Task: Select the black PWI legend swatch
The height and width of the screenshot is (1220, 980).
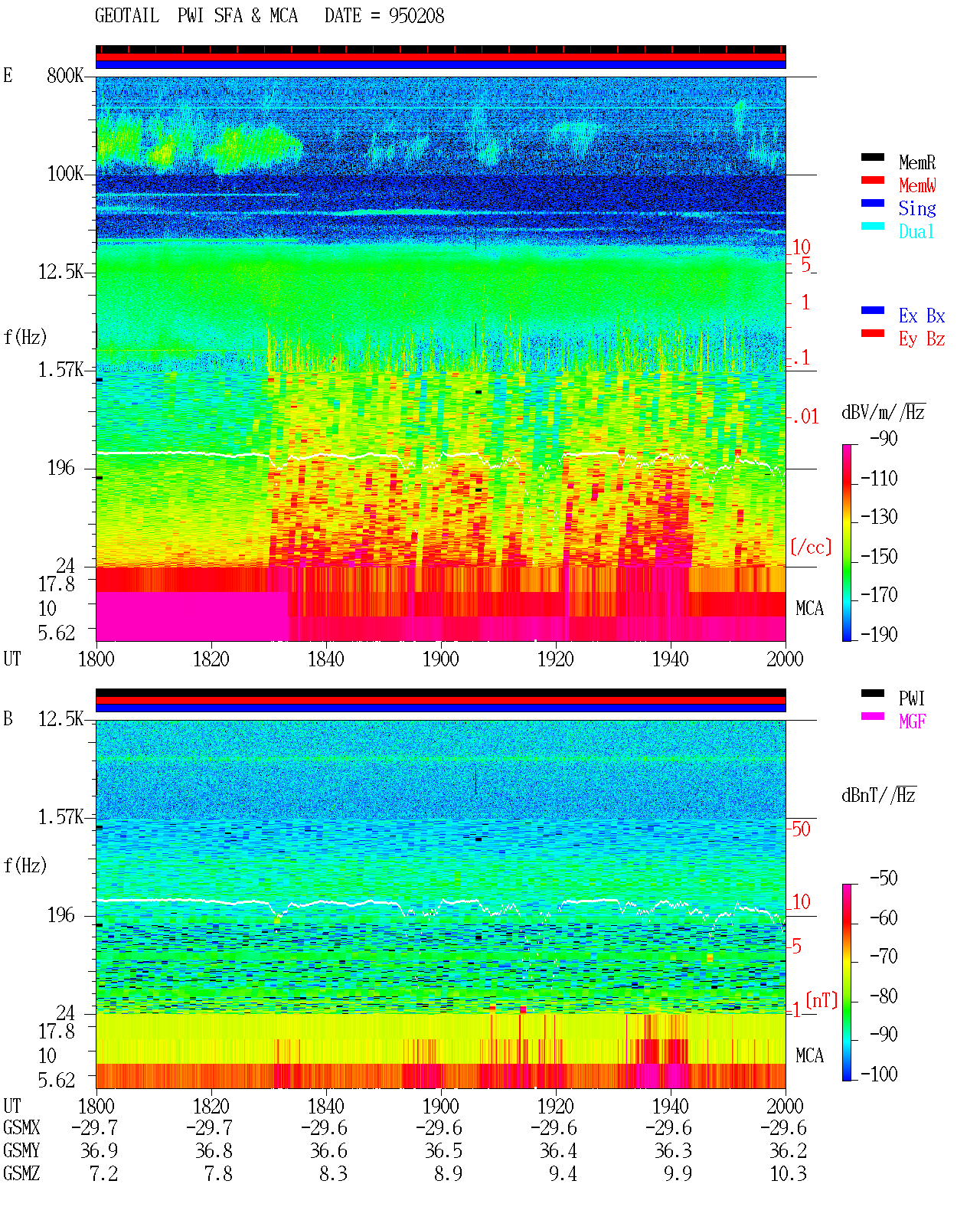Action: click(x=873, y=693)
